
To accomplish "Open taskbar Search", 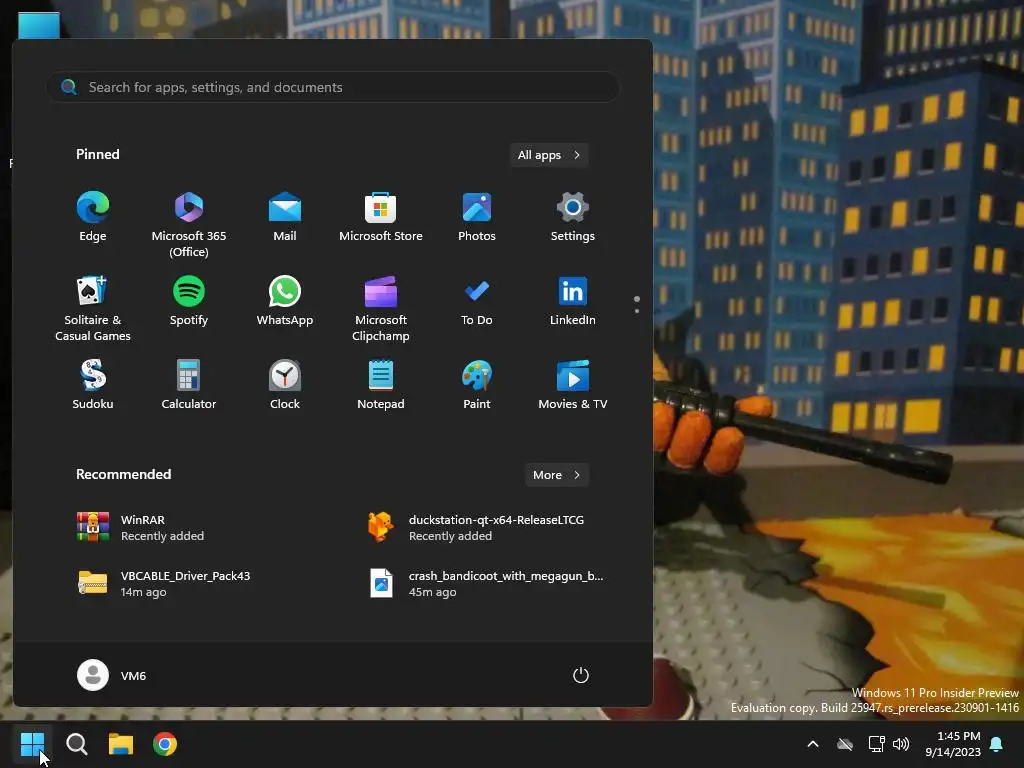I will coord(76,744).
